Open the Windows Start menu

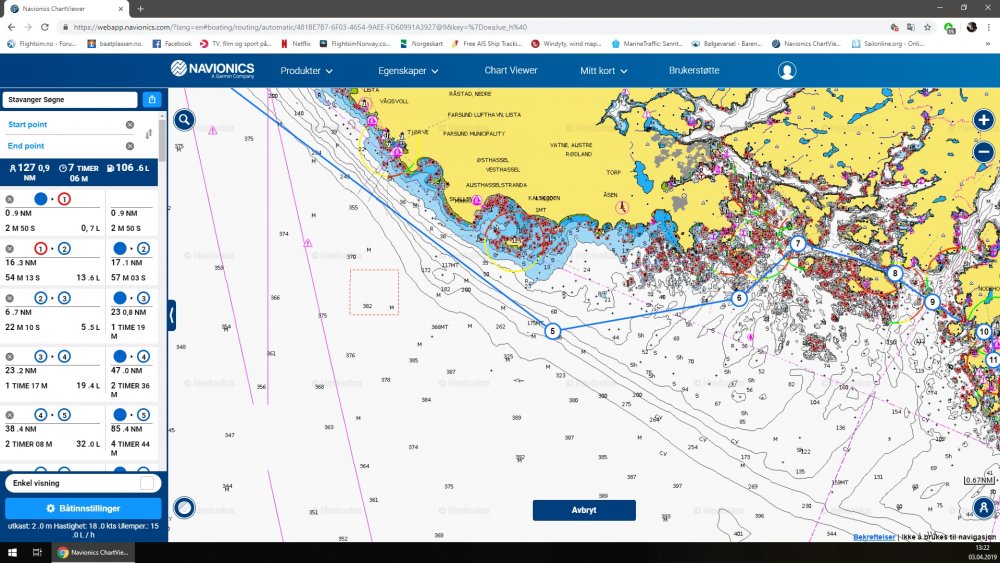pyautogui.click(x=12, y=552)
